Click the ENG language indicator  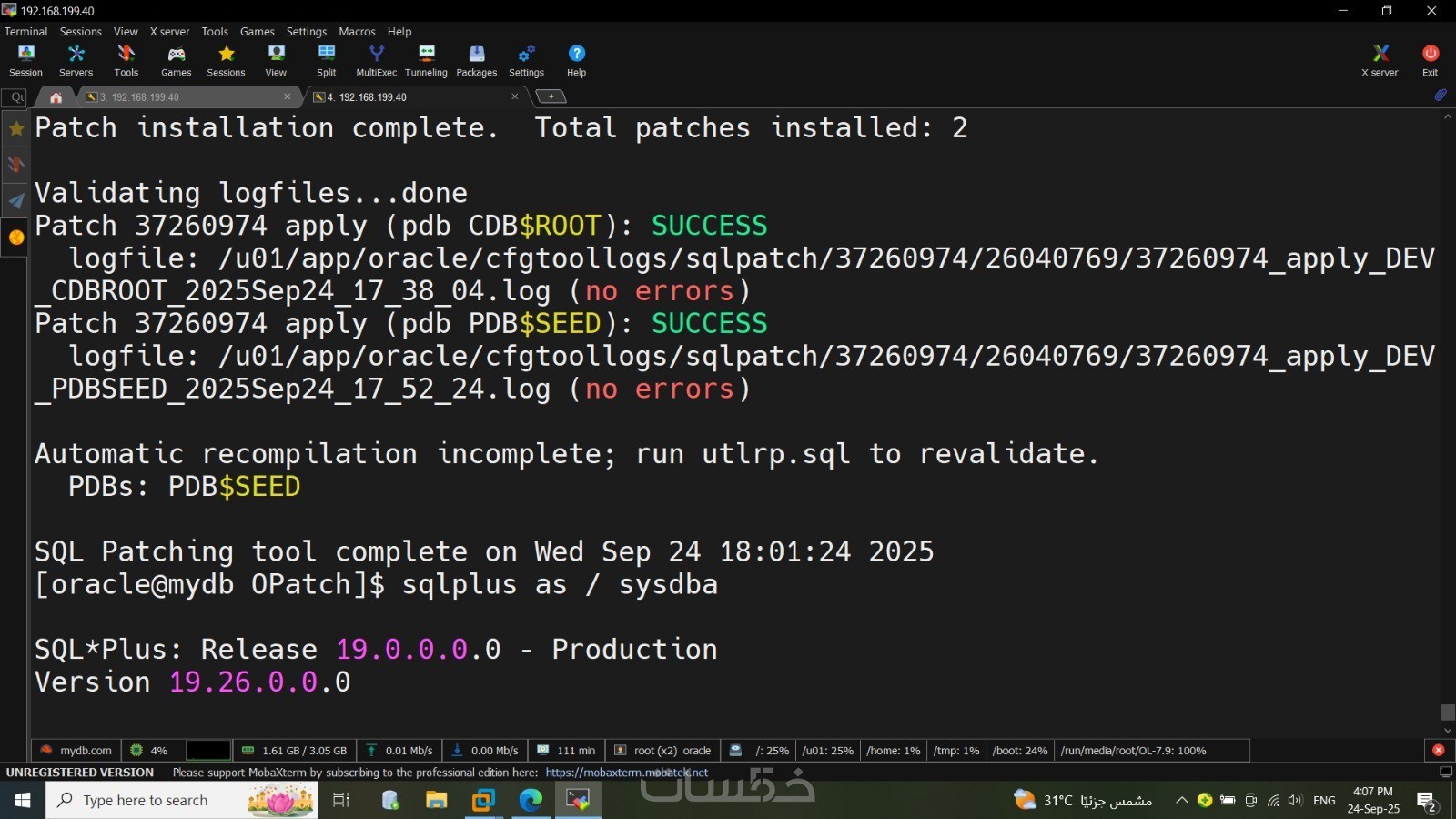[1324, 801]
